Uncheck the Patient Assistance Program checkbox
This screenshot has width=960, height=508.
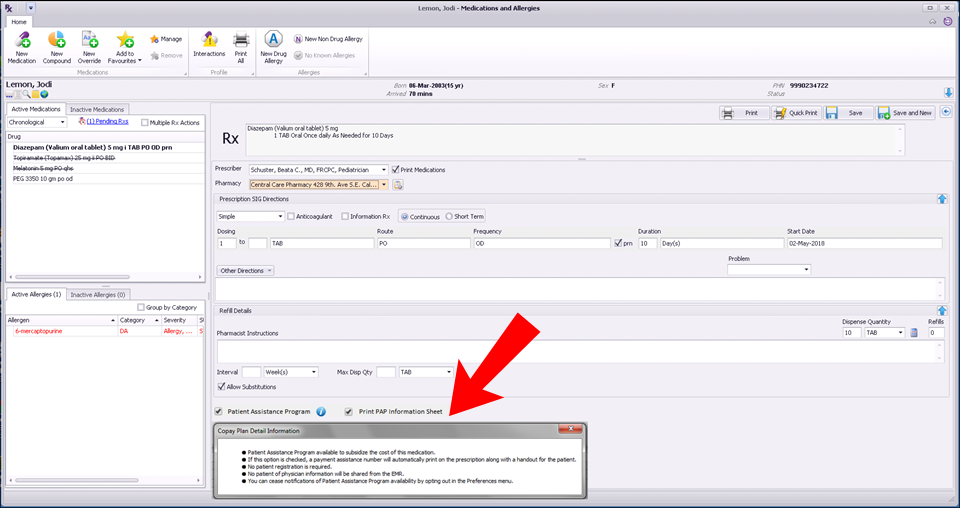tap(219, 411)
